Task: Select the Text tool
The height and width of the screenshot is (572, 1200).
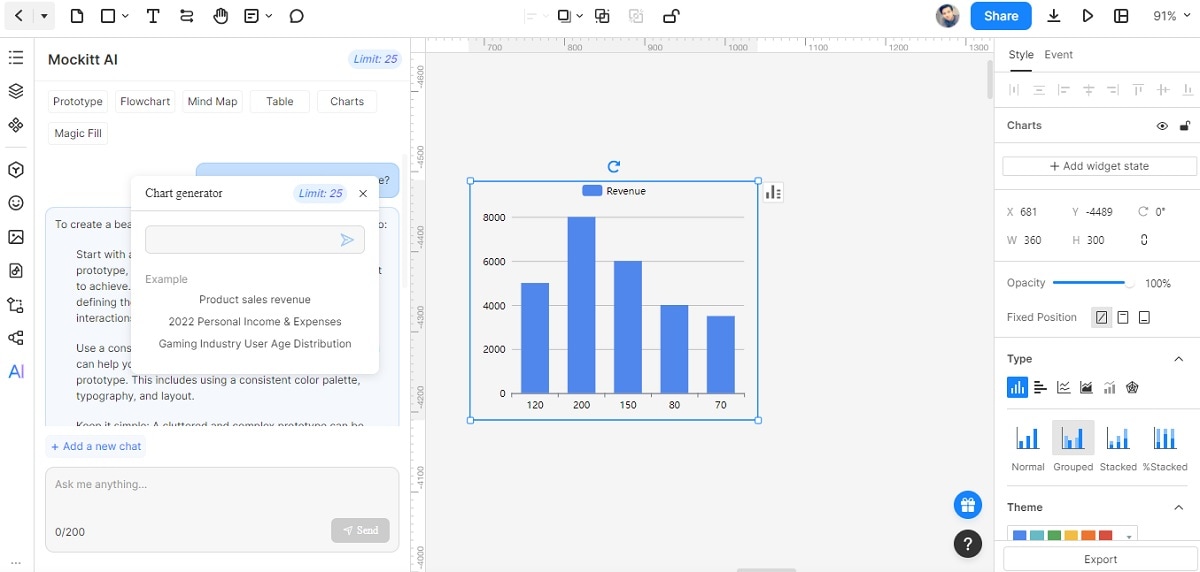Action: [x=153, y=16]
